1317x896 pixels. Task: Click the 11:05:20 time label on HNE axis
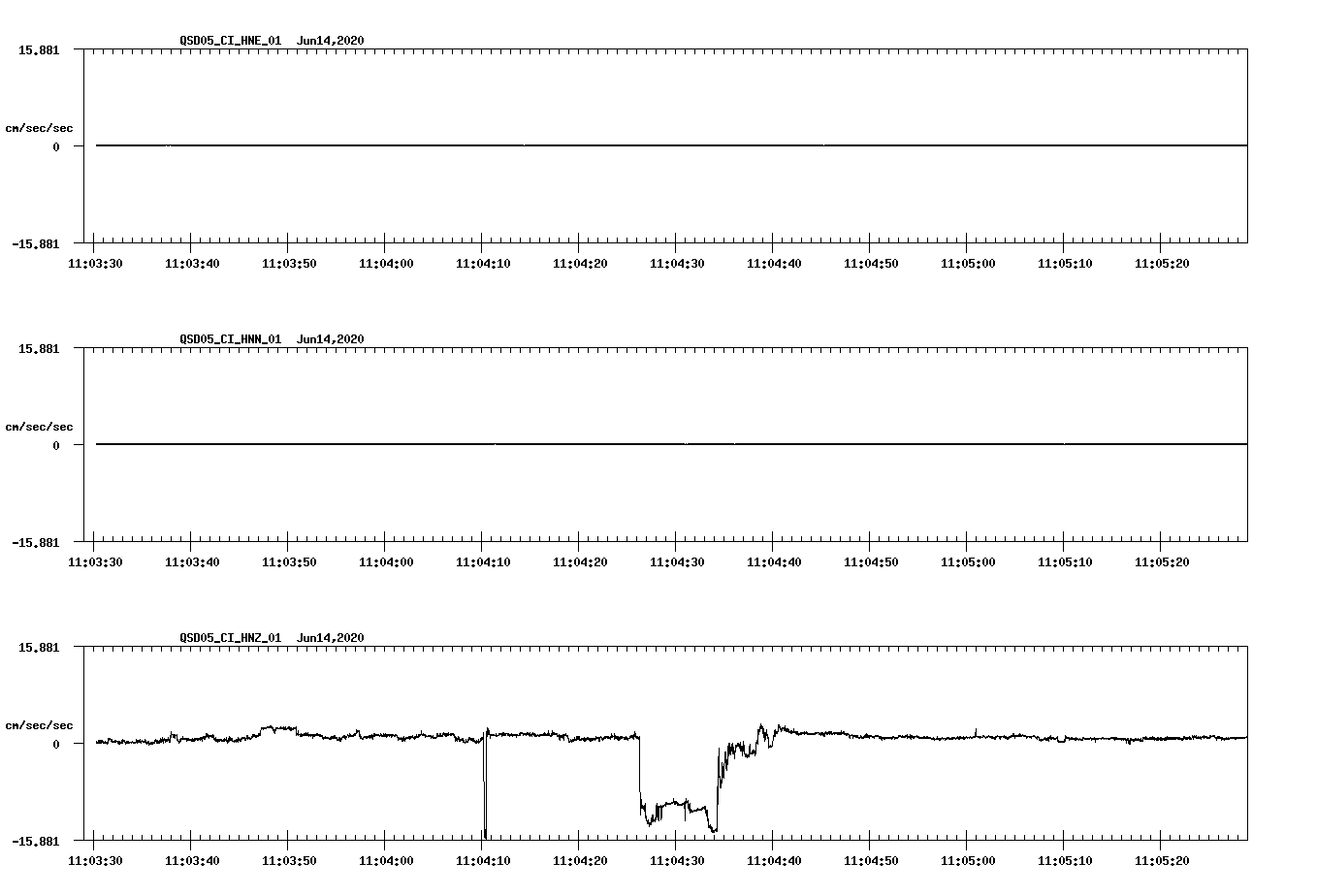point(1162,264)
